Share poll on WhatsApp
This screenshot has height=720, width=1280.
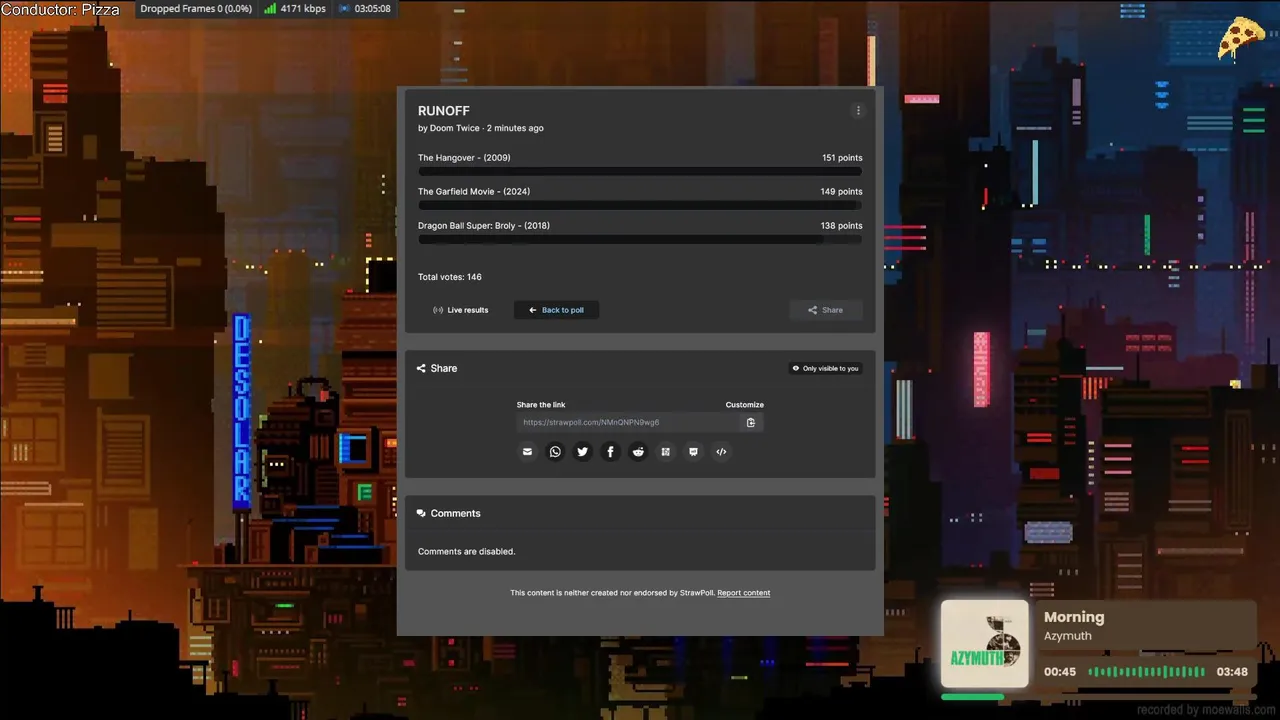tap(555, 452)
